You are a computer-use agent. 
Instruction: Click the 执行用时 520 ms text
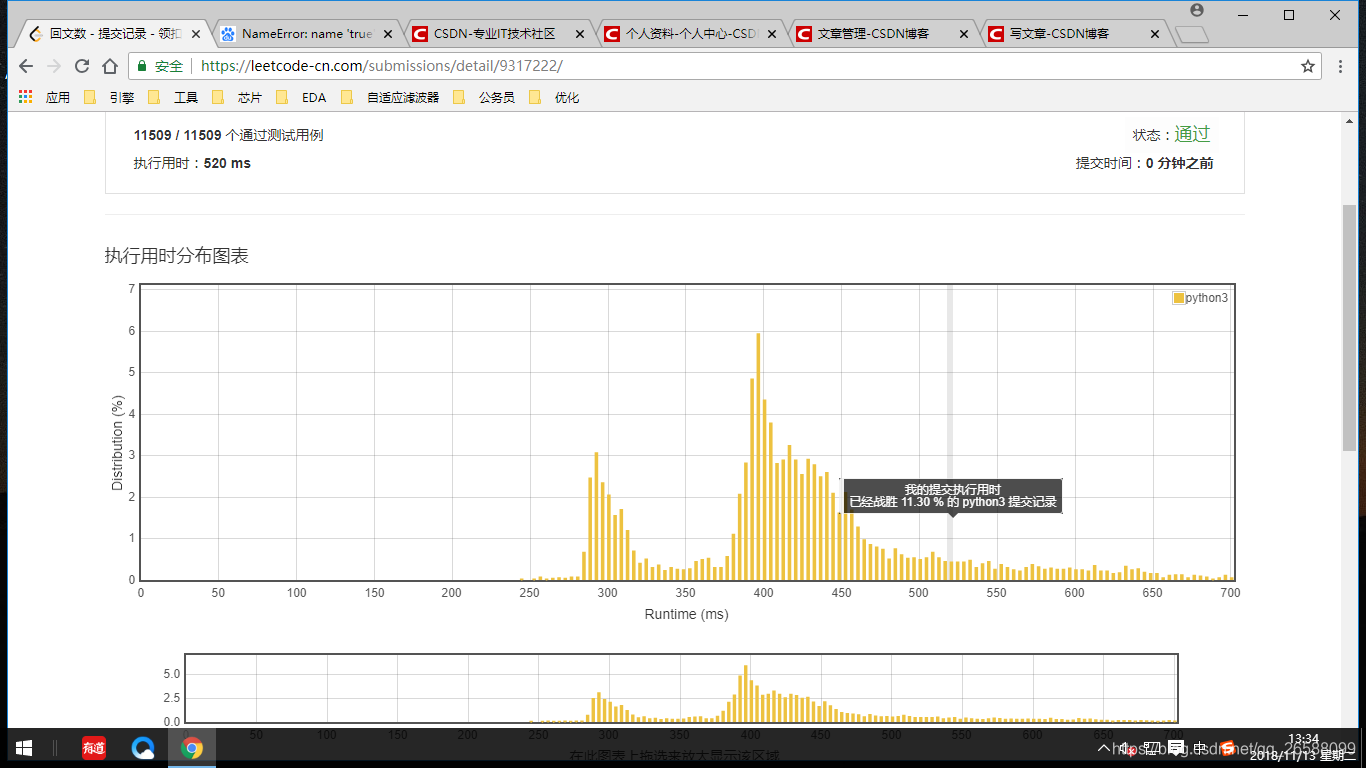[192, 163]
